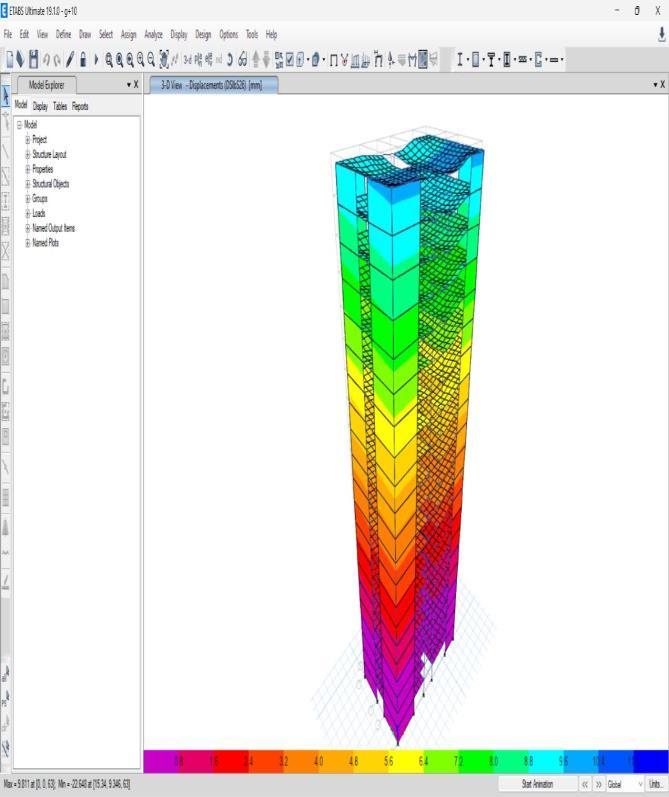Open the Analyze menu

(x=153, y=34)
